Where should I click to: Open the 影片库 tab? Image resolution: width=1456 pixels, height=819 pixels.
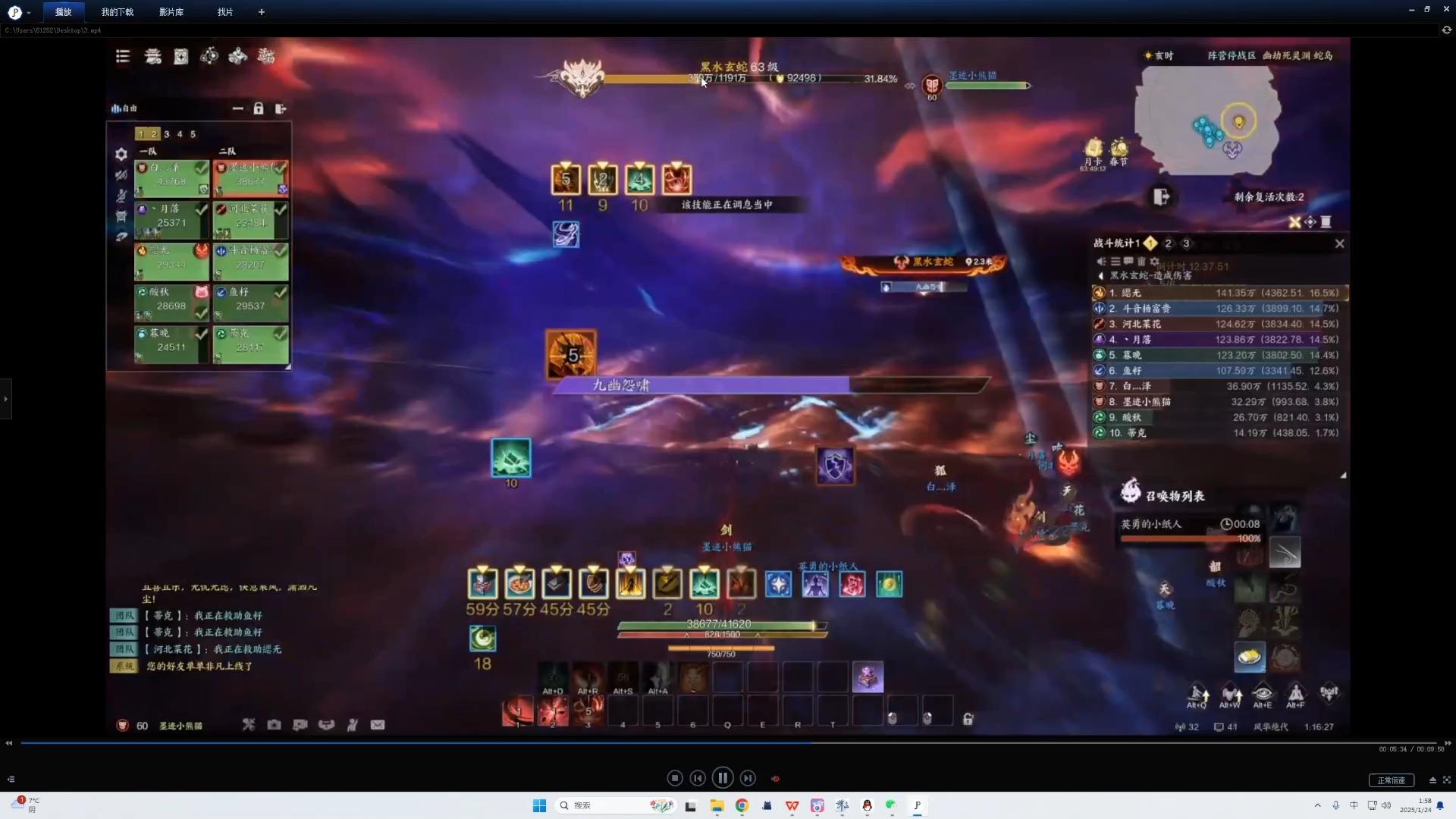pos(171,12)
